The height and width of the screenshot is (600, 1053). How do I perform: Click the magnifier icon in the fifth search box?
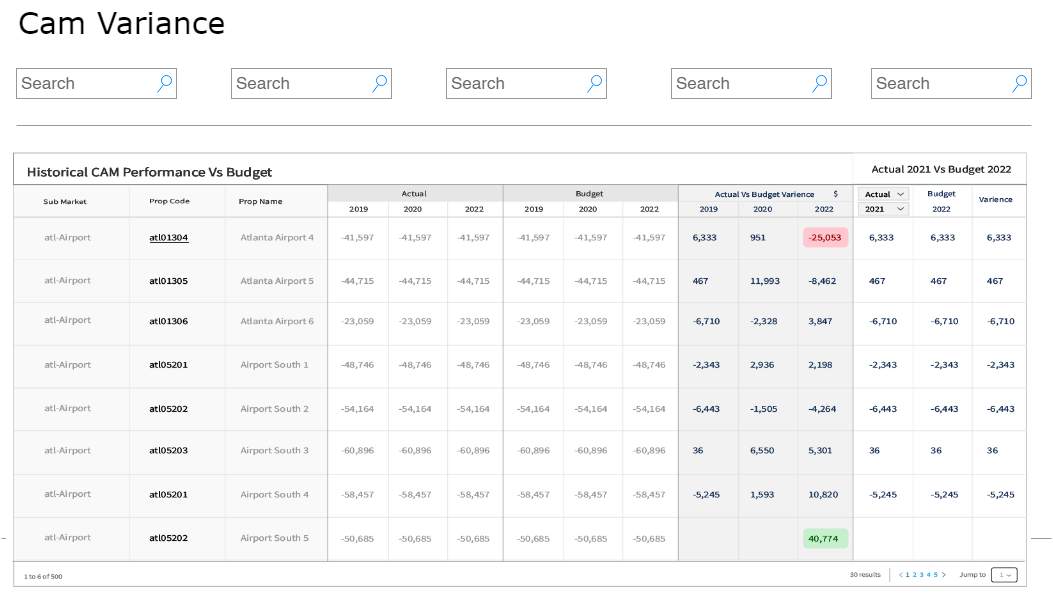1020,84
